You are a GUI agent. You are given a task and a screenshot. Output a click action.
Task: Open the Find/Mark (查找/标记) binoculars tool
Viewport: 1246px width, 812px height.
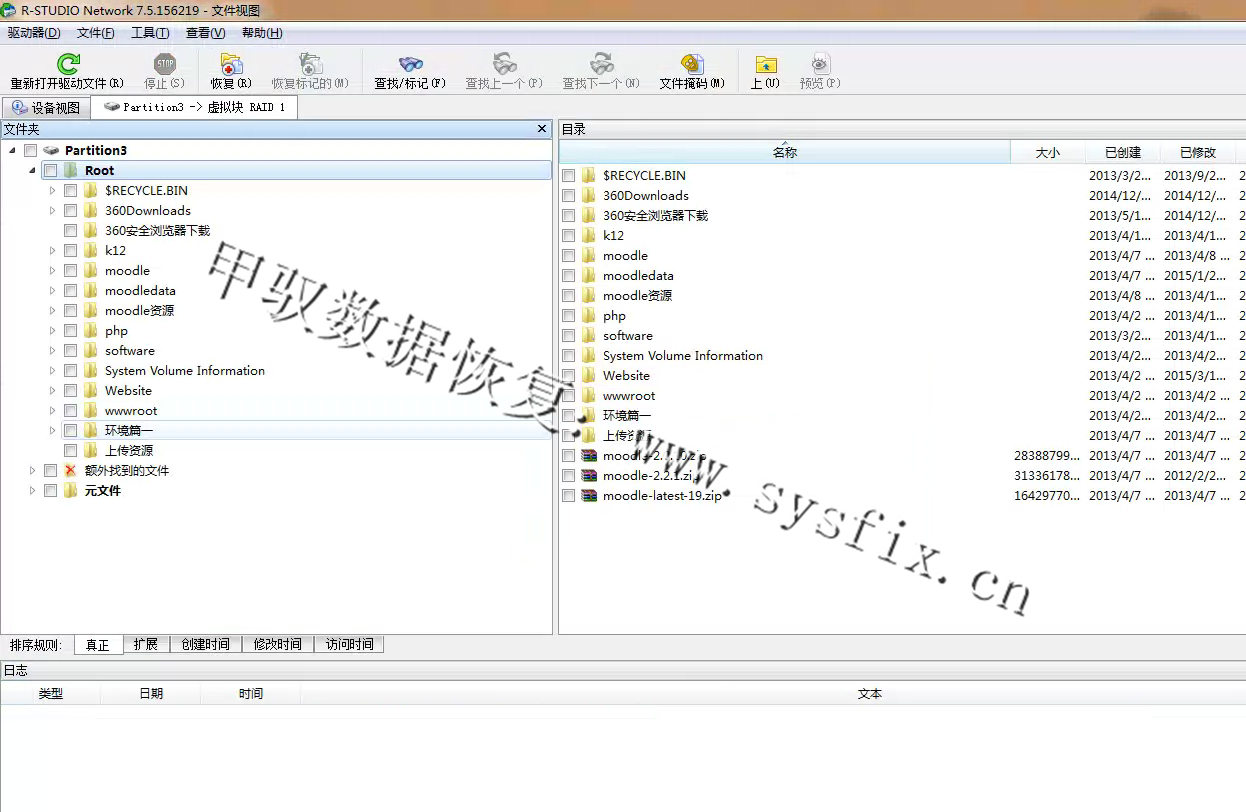[410, 64]
